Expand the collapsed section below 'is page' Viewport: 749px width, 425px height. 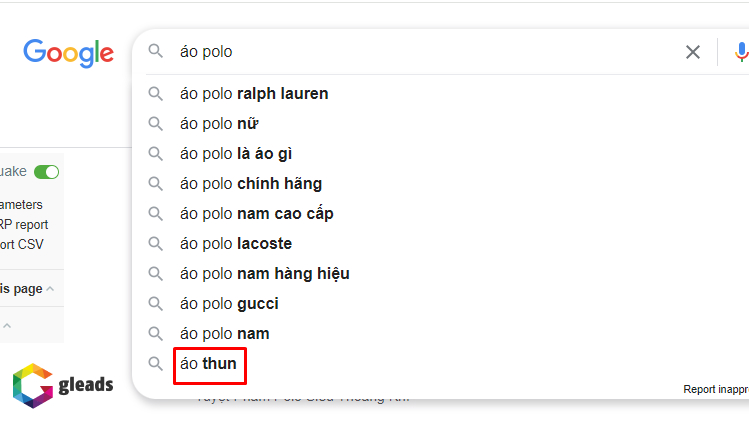(7, 326)
